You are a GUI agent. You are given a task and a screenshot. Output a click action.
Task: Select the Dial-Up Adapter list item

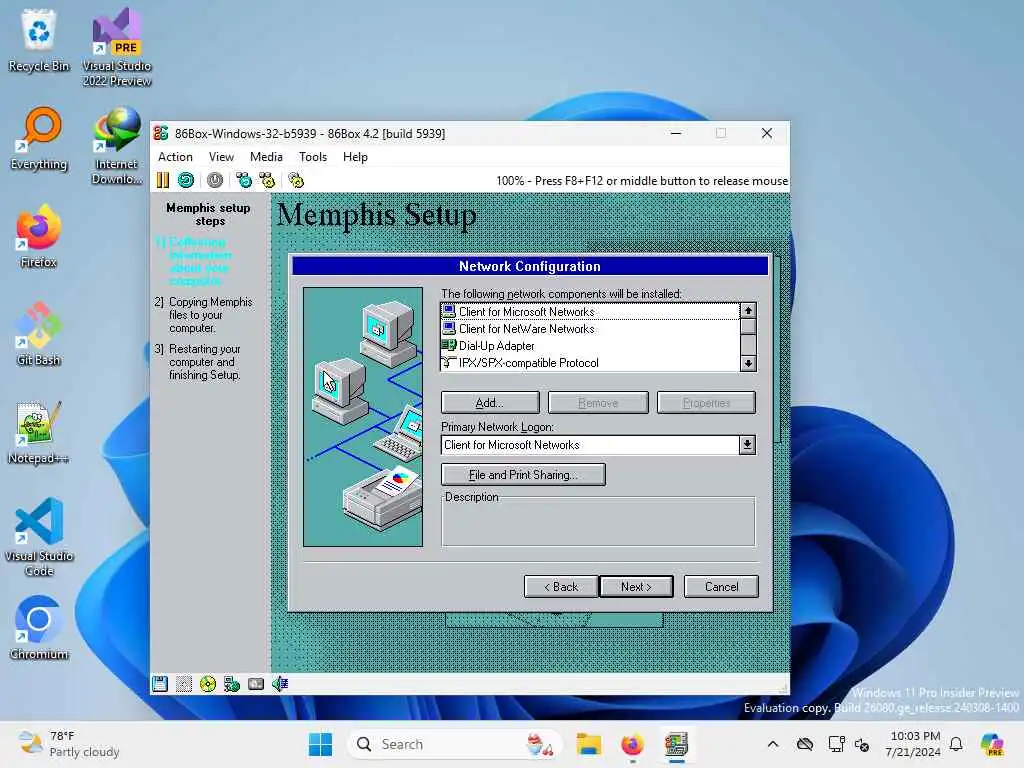(x=590, y=345)
